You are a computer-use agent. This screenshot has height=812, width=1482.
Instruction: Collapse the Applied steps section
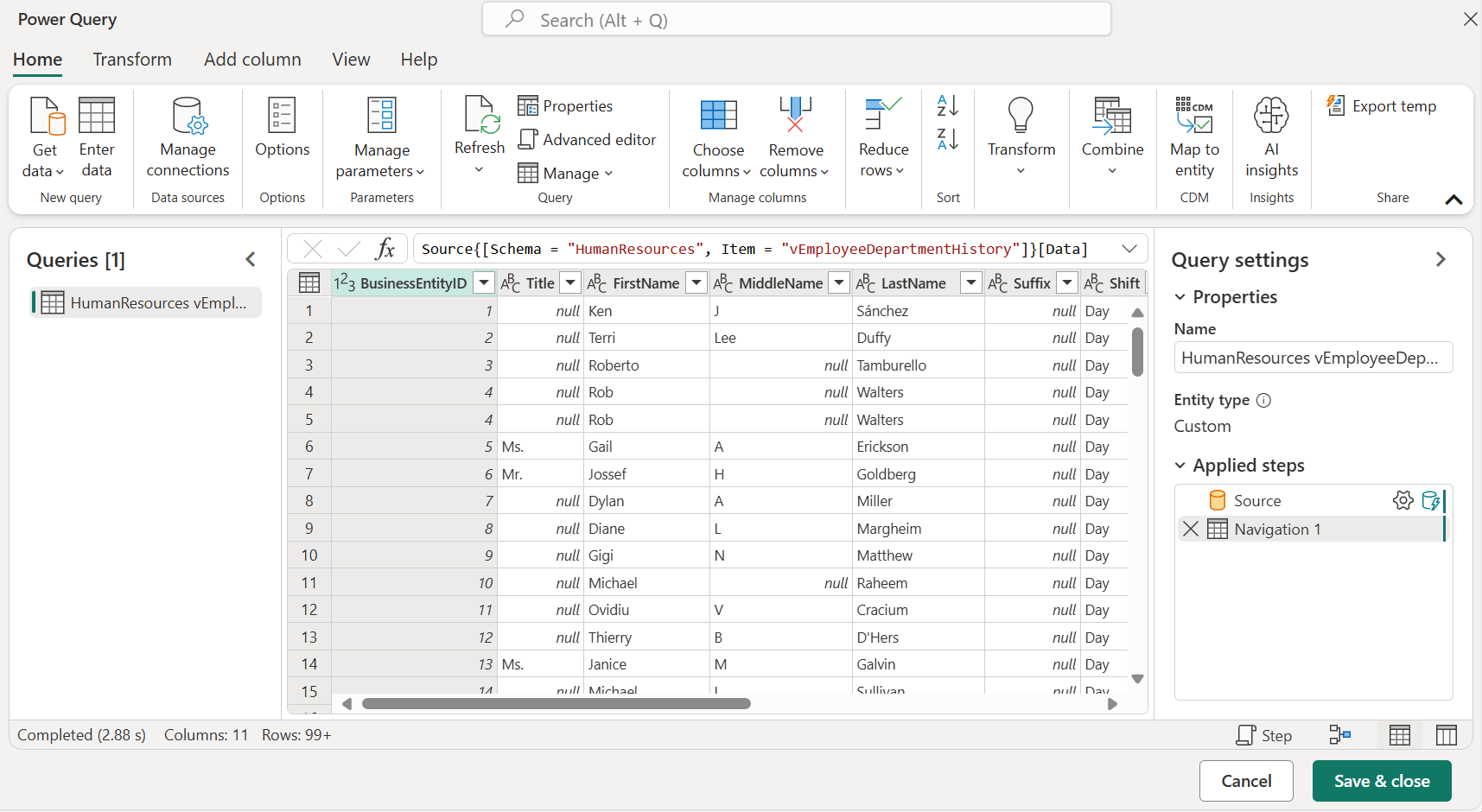[x=1180, y=466]
